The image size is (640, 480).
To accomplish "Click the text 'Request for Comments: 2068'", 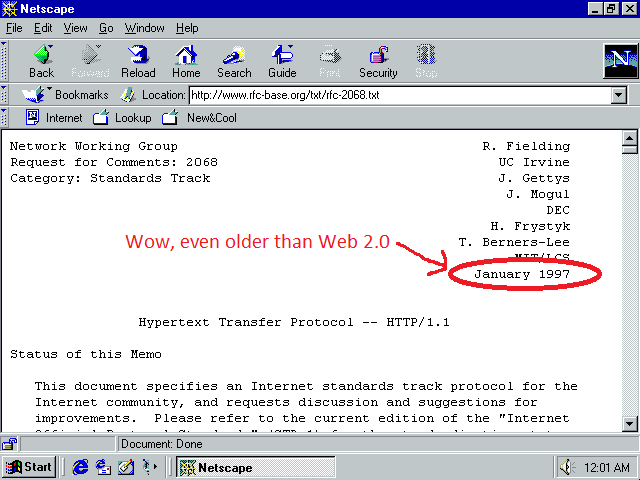I will coord(114,162).
